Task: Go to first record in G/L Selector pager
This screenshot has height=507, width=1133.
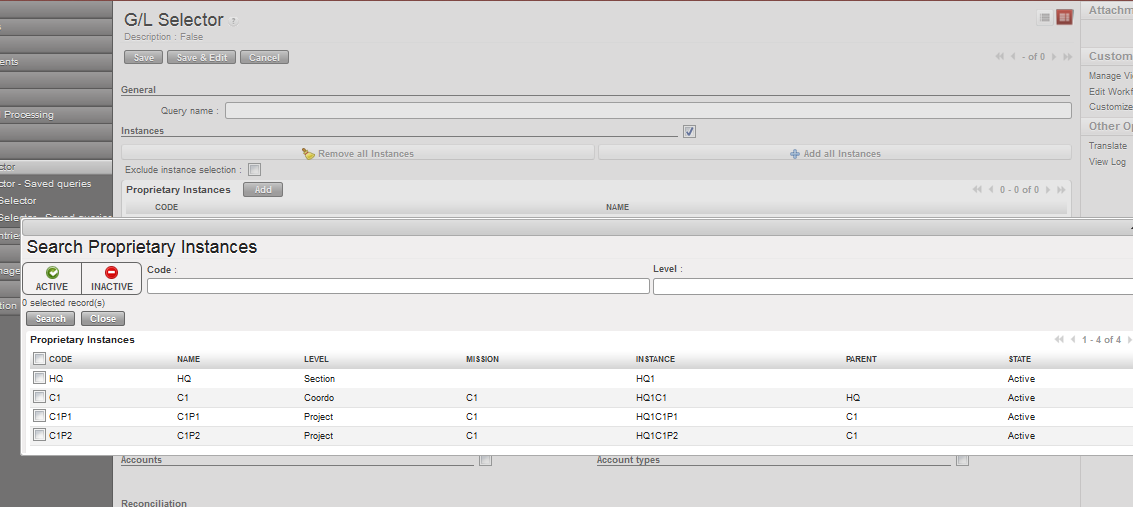Action: [x=999, y=57]
